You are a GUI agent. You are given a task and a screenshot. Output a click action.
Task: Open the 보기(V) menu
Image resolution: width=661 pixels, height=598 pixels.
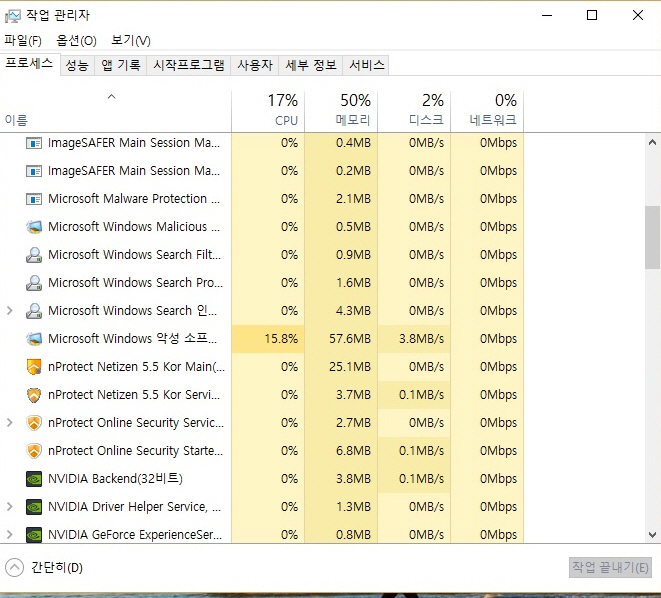point(131,40)
